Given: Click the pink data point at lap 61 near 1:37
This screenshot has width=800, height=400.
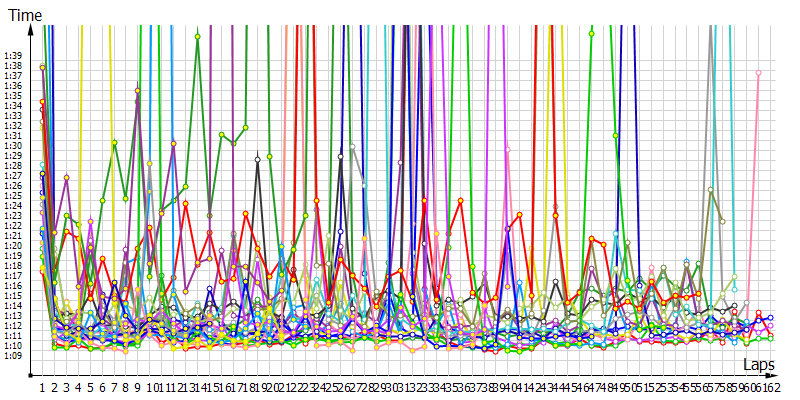Looking at the screenshot, I should coord(759,73).
